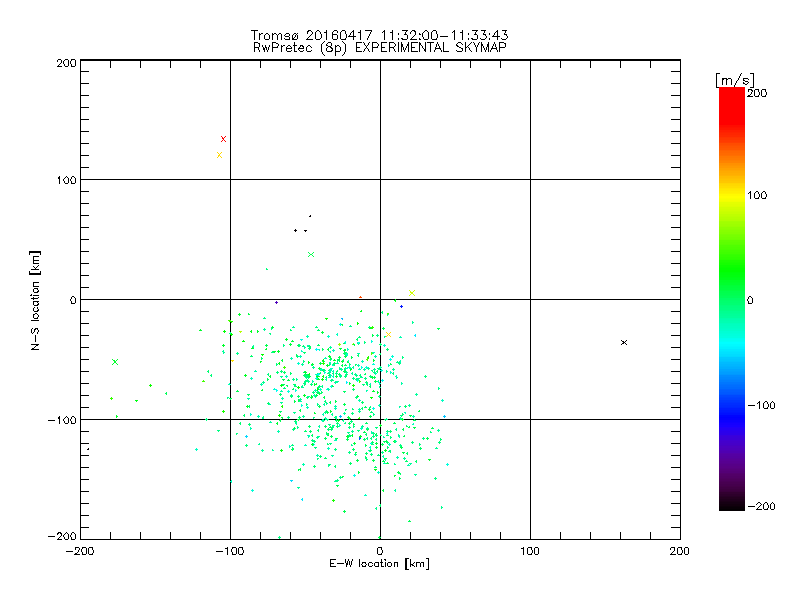Screen dimensions: 800x600
Task: Click the red x marker in upper left
Action: [223, 139]
